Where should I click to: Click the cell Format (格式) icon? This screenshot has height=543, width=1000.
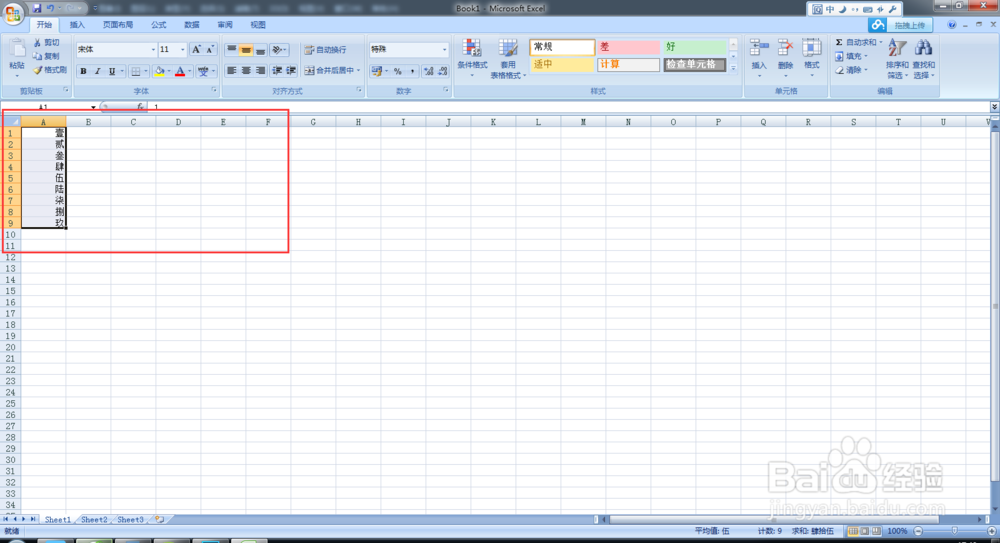pyautogui.click(x=811, y=49)
